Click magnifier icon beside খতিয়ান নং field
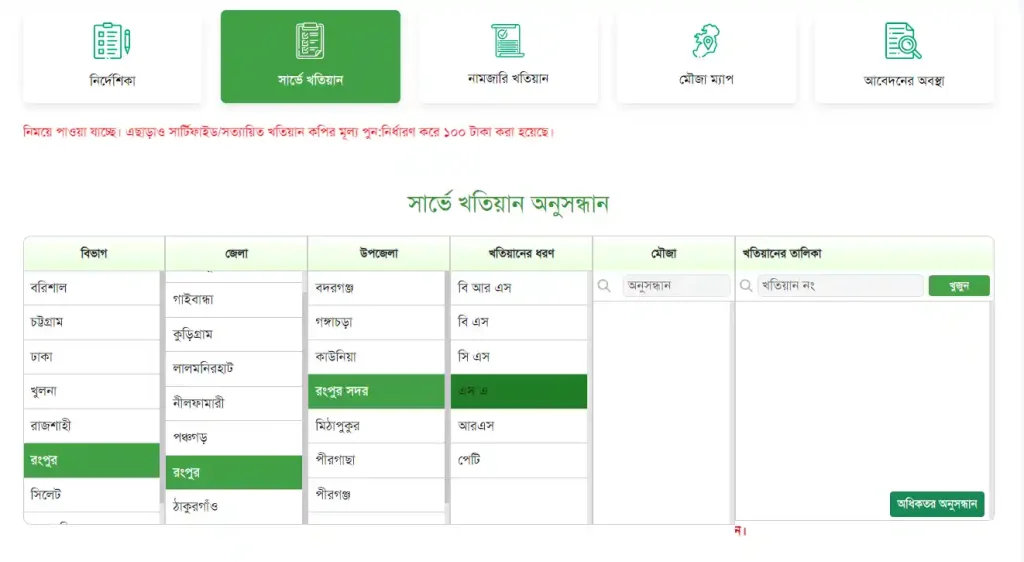Viewport: 1024px width, 562px height. coord(746,286)
